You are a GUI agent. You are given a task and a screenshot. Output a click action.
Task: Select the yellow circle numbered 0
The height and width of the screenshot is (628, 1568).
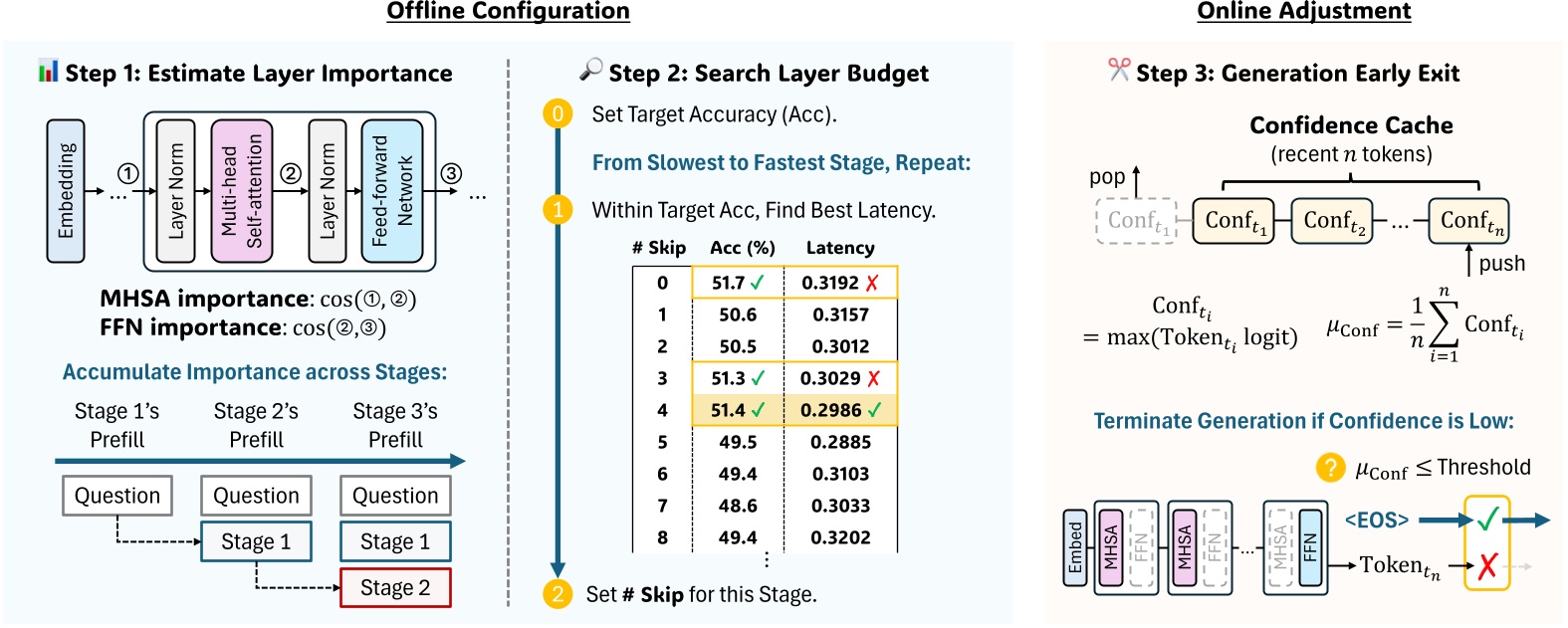pyautogui.click(x=558, y=113)
